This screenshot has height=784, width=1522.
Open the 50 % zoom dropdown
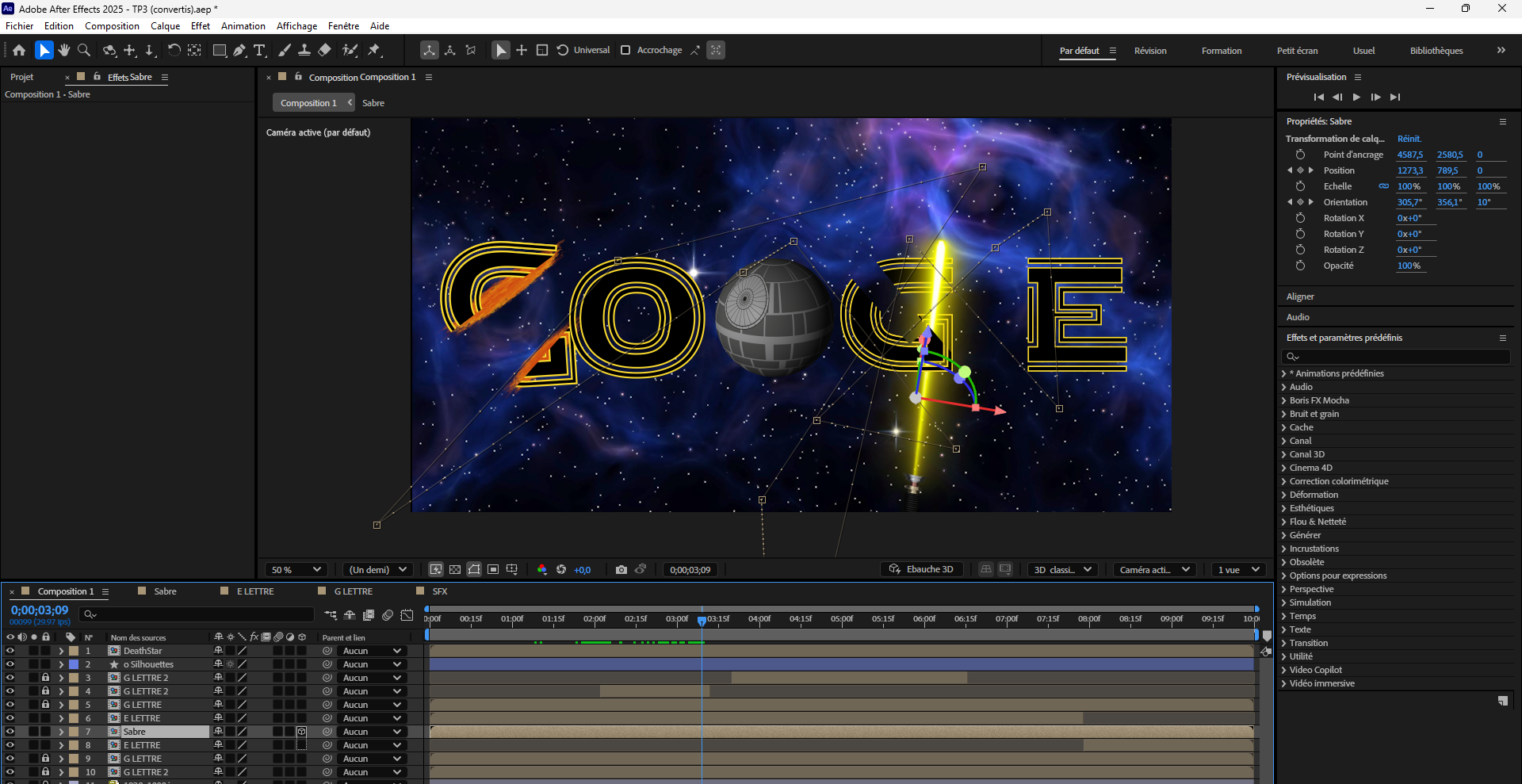point(296,569)
